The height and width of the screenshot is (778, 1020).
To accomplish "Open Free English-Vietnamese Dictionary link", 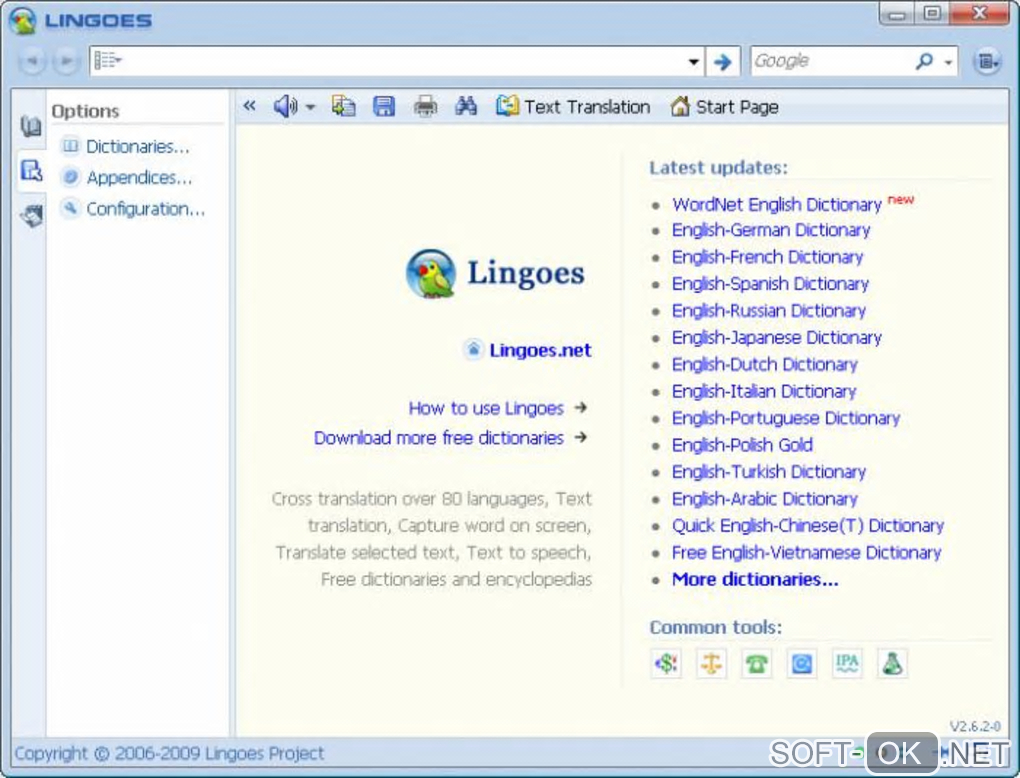I will 807,552.
